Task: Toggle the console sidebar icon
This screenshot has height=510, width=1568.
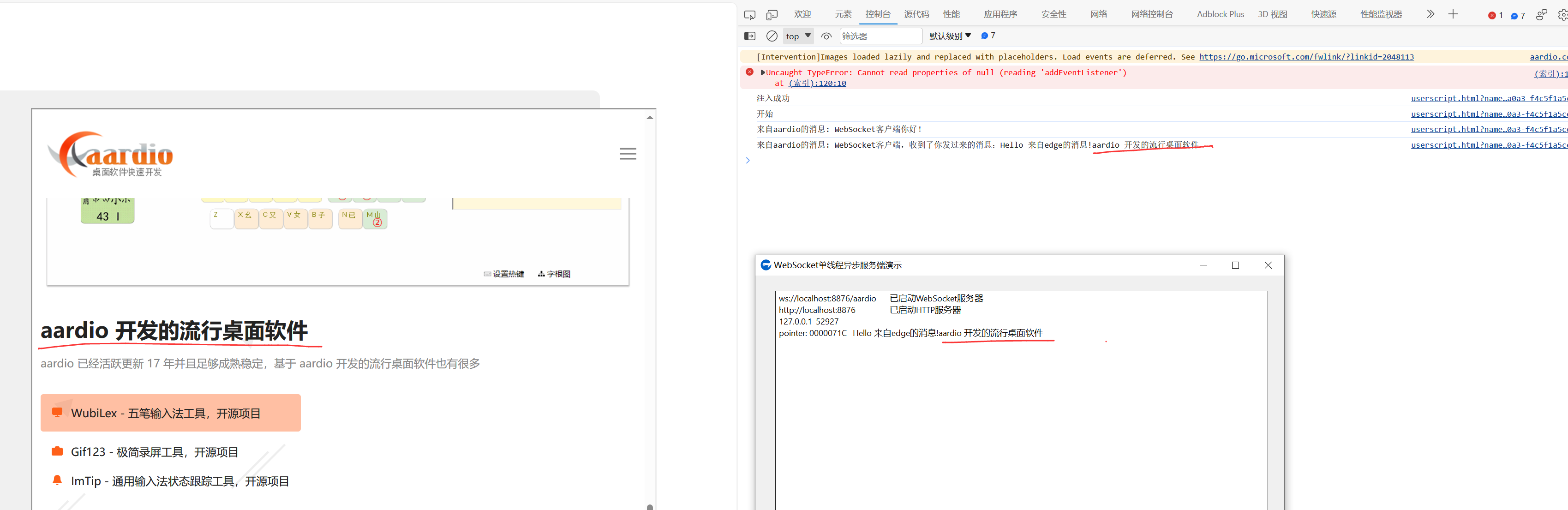Action: coord(750,36)
